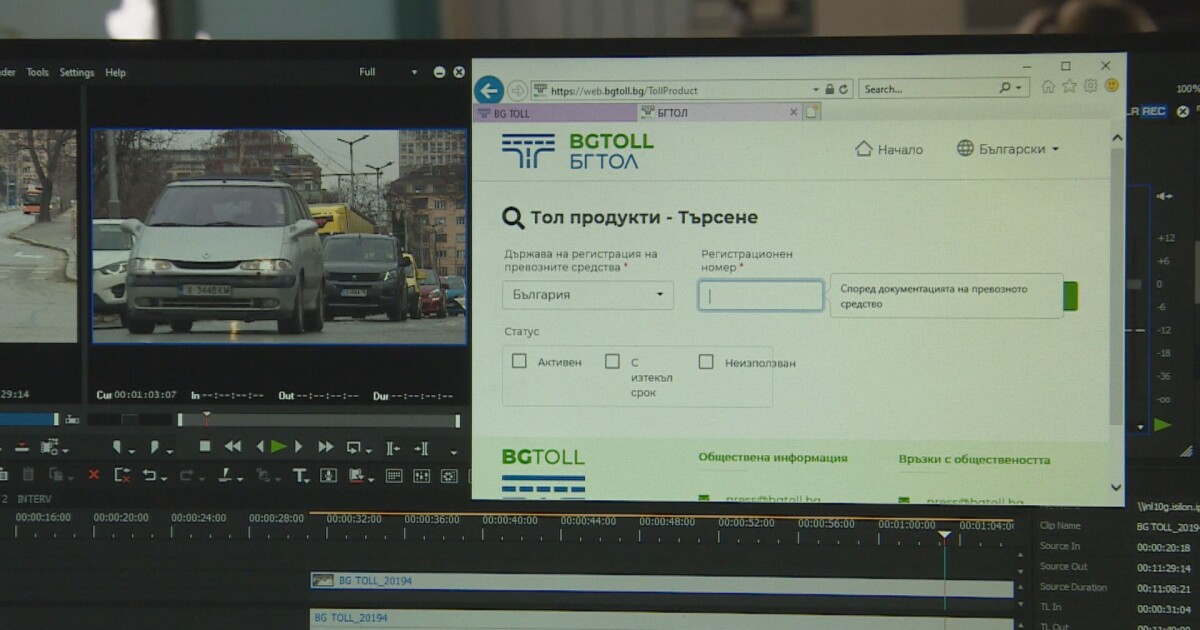The width and height of the screenshot is (1200, 630).
Task: Expand the Български language dropdown
Action: click(x=1007, y=149)
